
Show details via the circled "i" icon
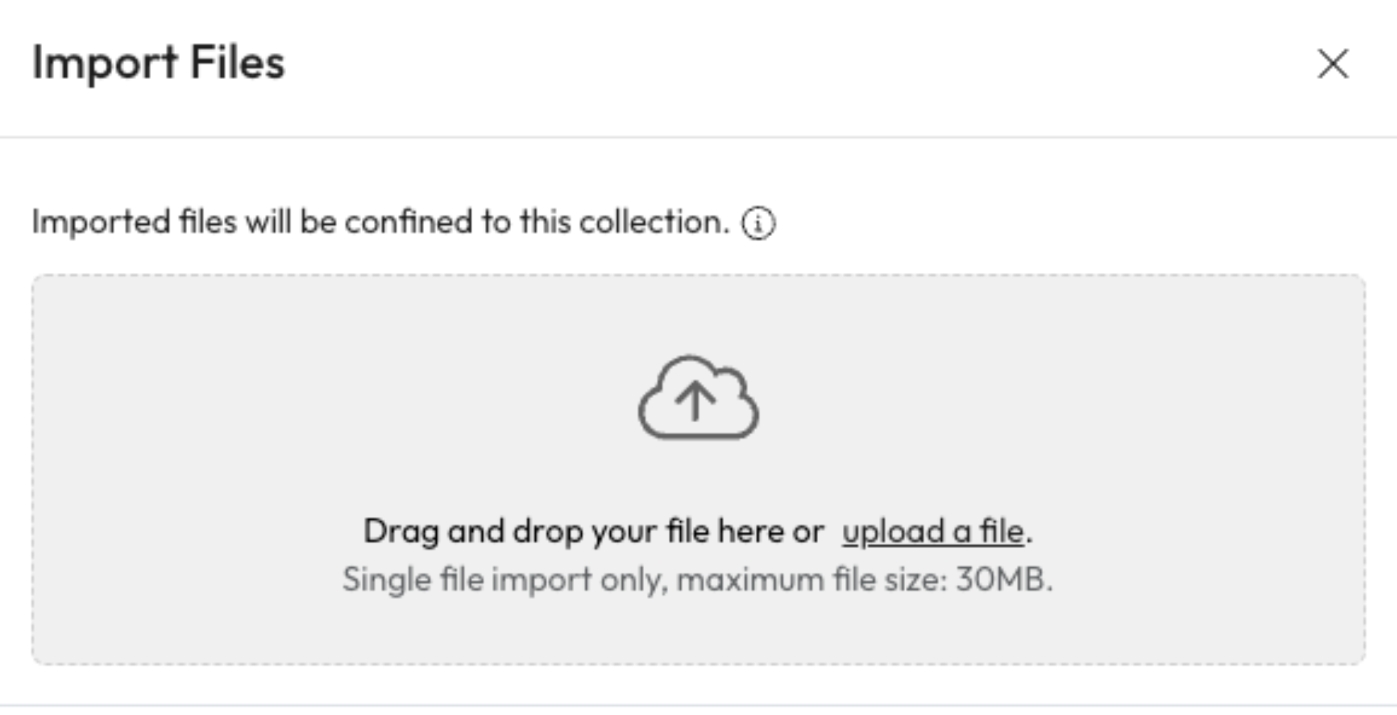tap(758, 225)
